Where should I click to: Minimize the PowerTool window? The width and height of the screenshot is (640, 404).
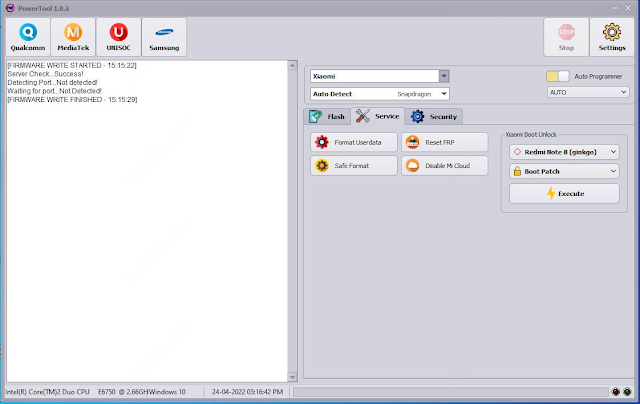click(x=615, y=8)
